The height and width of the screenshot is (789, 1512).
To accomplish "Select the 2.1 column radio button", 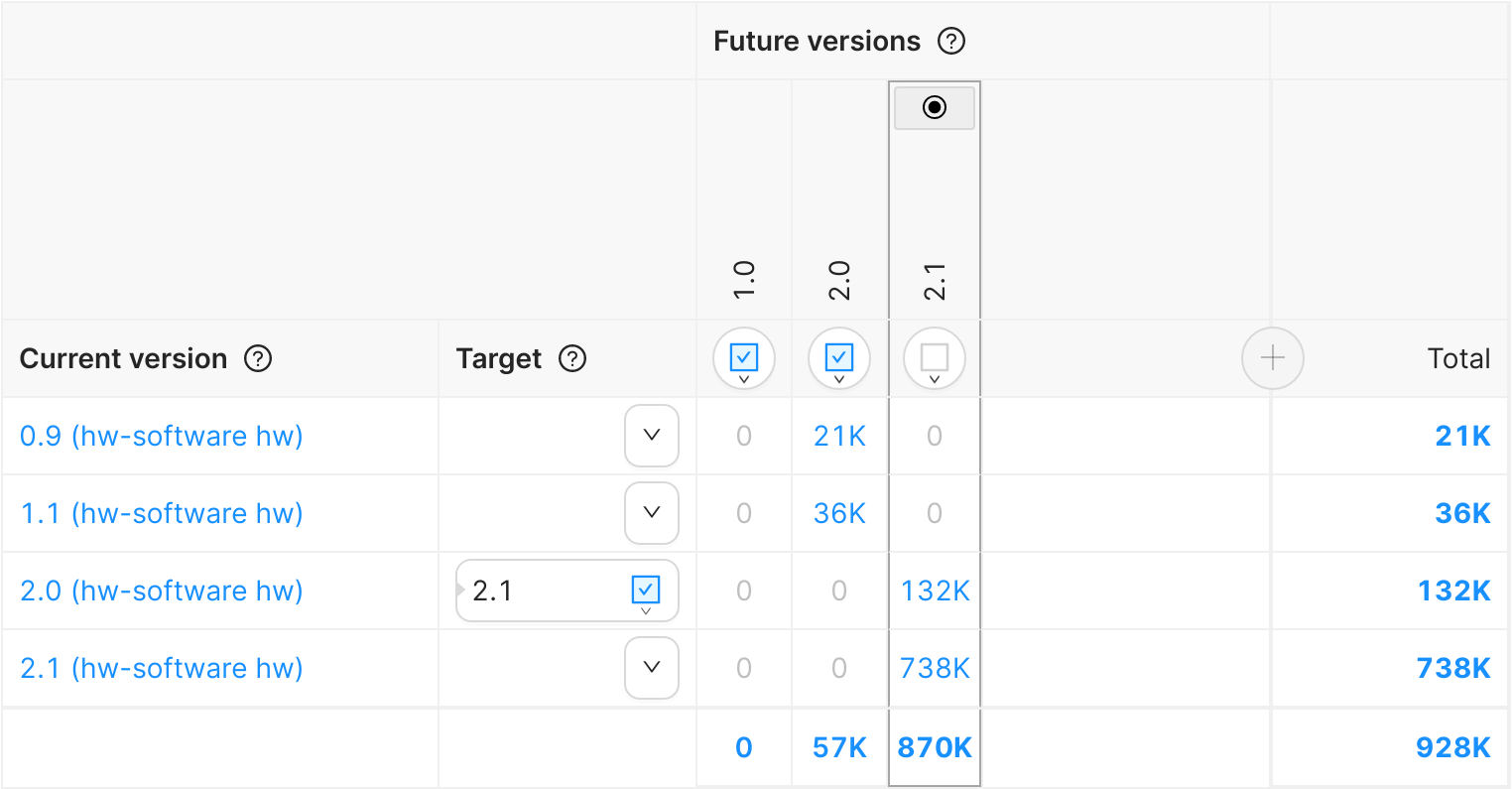I will tap(935, 107).
